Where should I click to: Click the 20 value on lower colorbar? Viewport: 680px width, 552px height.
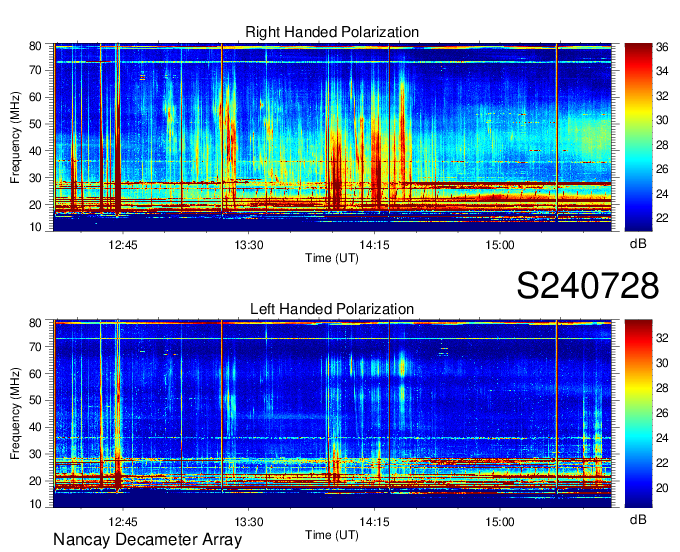coord(662,488)
